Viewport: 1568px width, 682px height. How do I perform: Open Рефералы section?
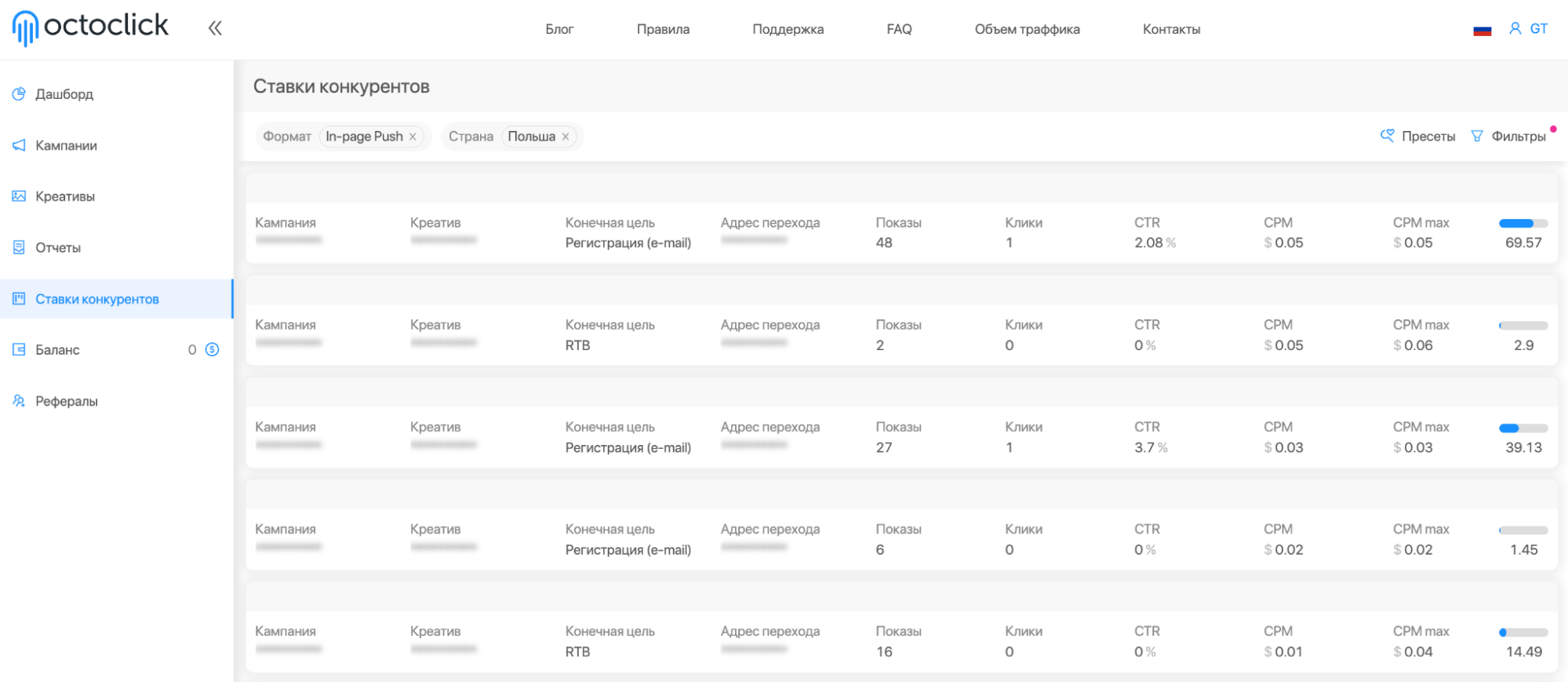coord(67,401)
